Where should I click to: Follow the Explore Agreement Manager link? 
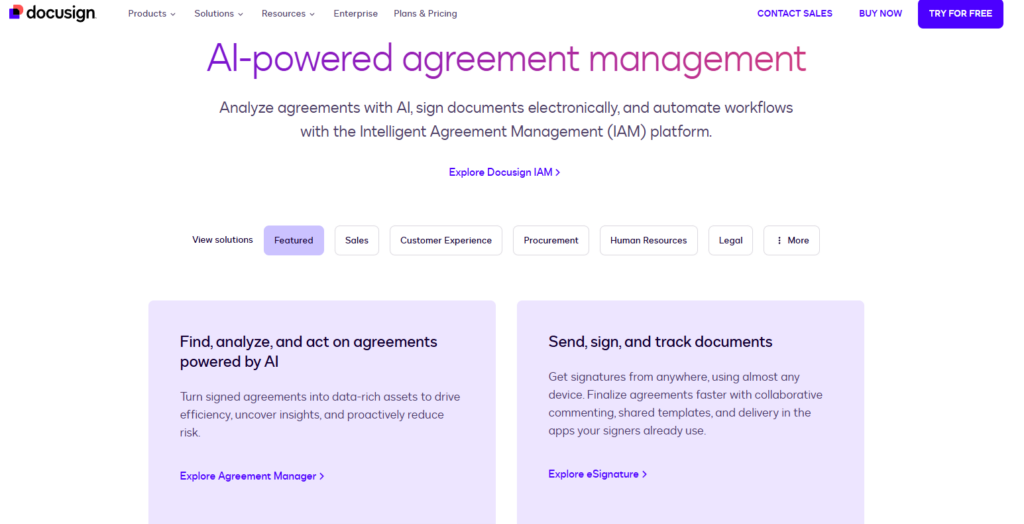pyautogui.click(x=252, y=476)
